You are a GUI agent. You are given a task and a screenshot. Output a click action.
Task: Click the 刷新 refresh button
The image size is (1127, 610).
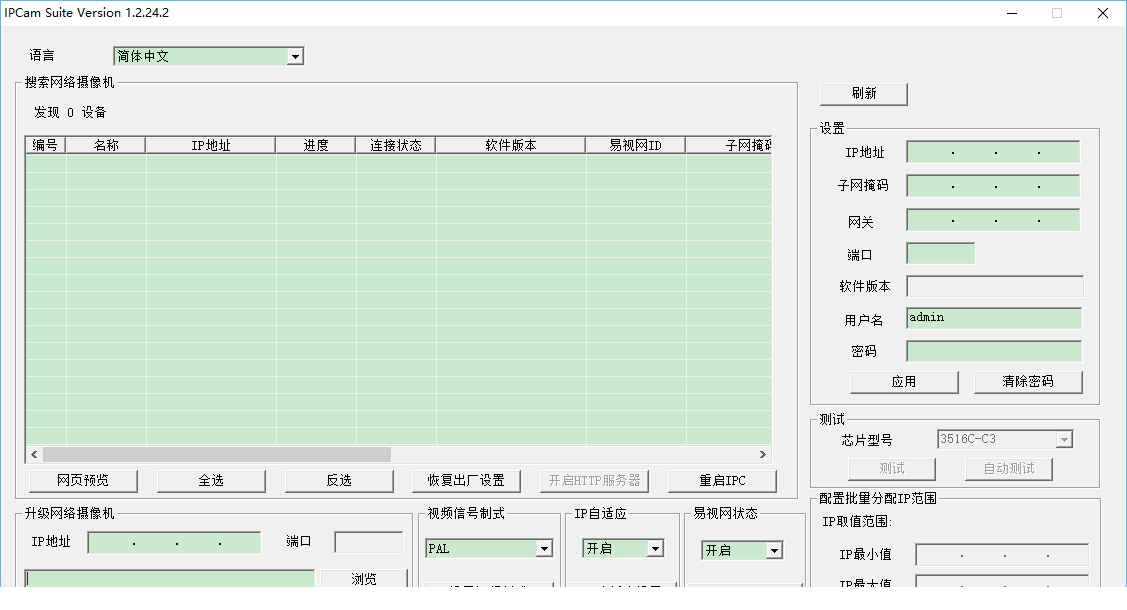pos(864,93)
